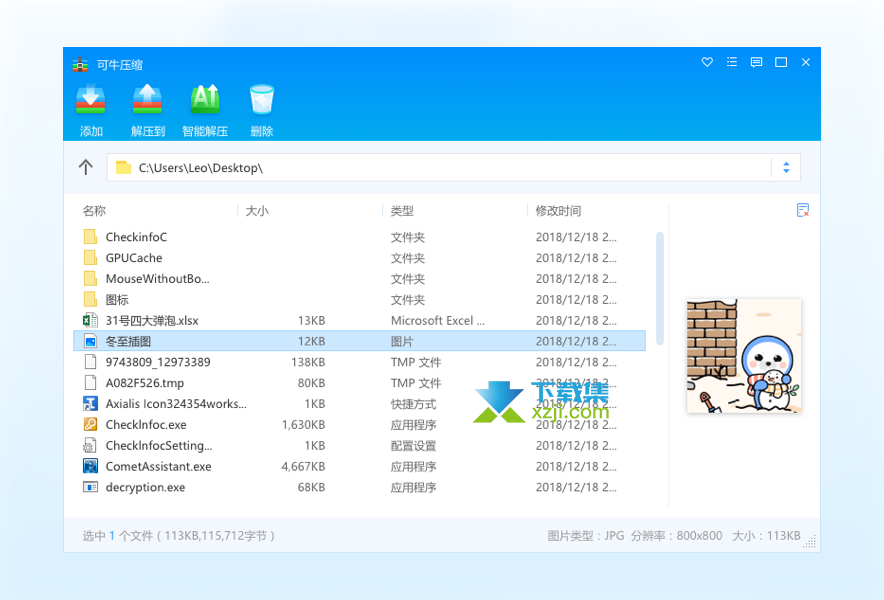Click file icon of A082F526.tmp
This screenshot has width=884, height=600.
pyautogui.click(x=90, y=382)
